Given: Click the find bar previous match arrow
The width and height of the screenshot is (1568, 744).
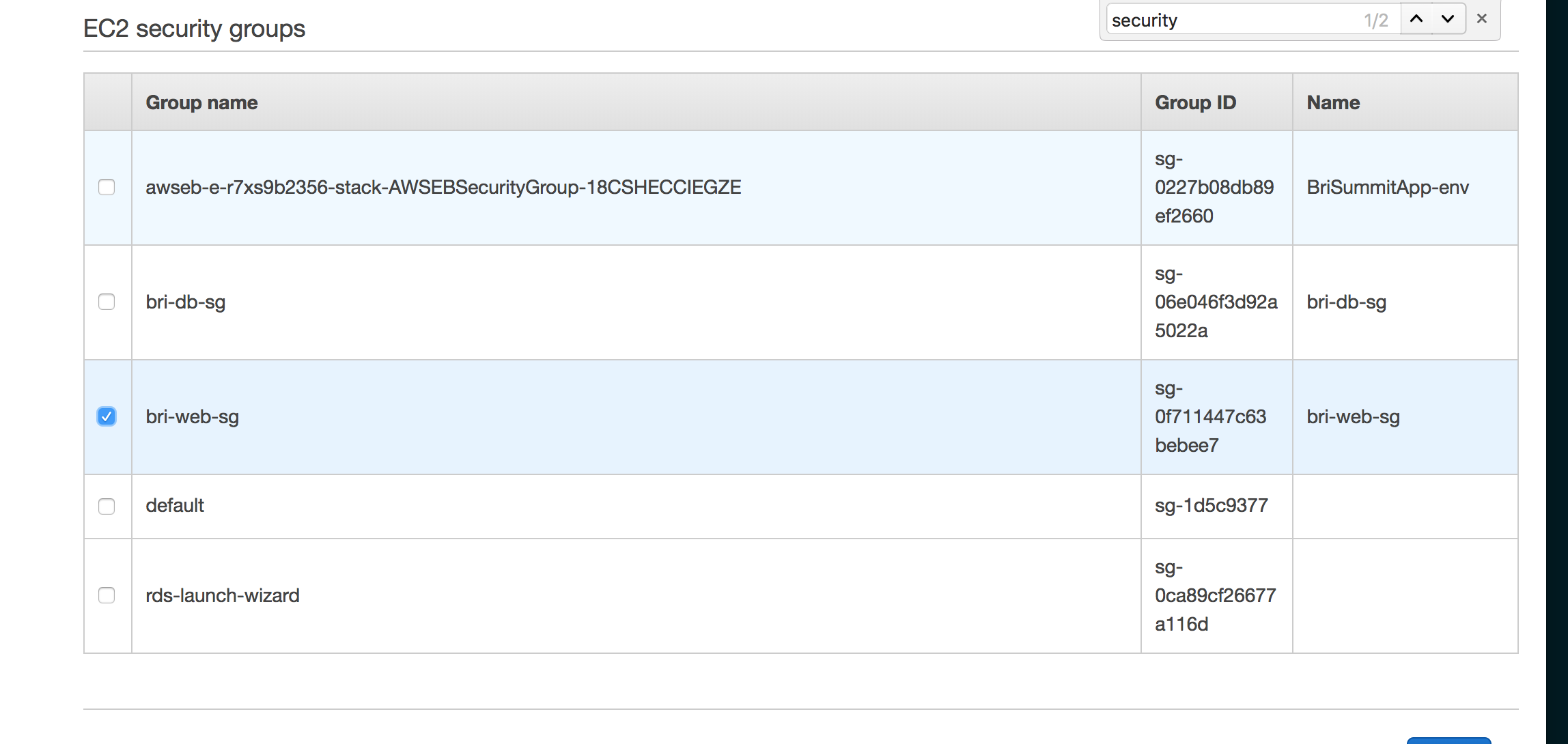Looking at the screenshot, I should [x=1416, y=19].
